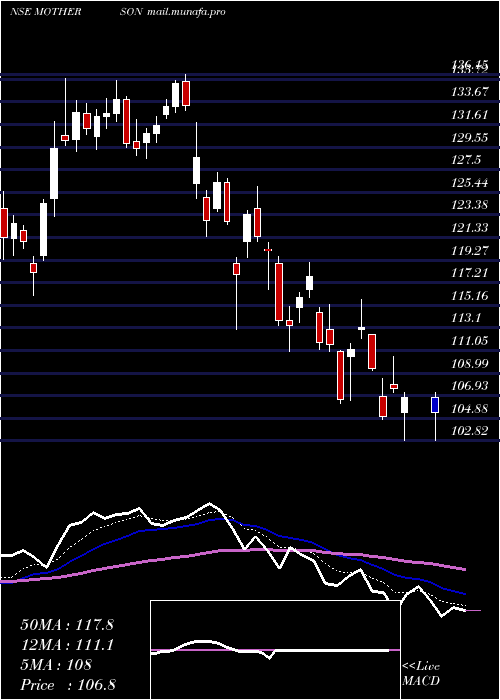
Task: Select the 129.55 price label
Action: coord(469,138)
